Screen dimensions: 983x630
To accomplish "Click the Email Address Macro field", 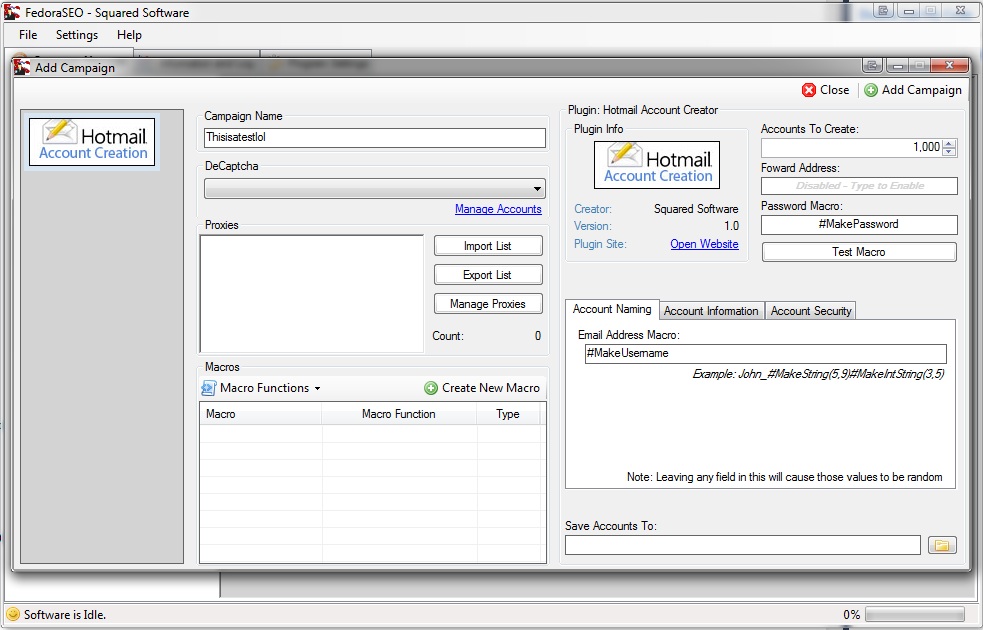I will click(765, 354).
